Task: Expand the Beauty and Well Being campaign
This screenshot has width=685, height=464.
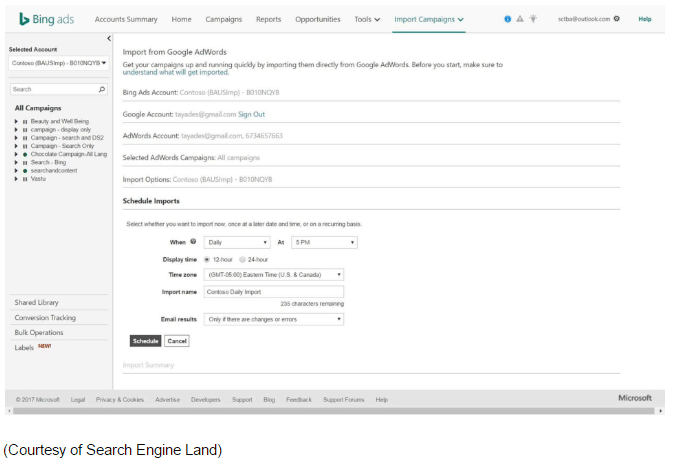Action: [16, 121]
